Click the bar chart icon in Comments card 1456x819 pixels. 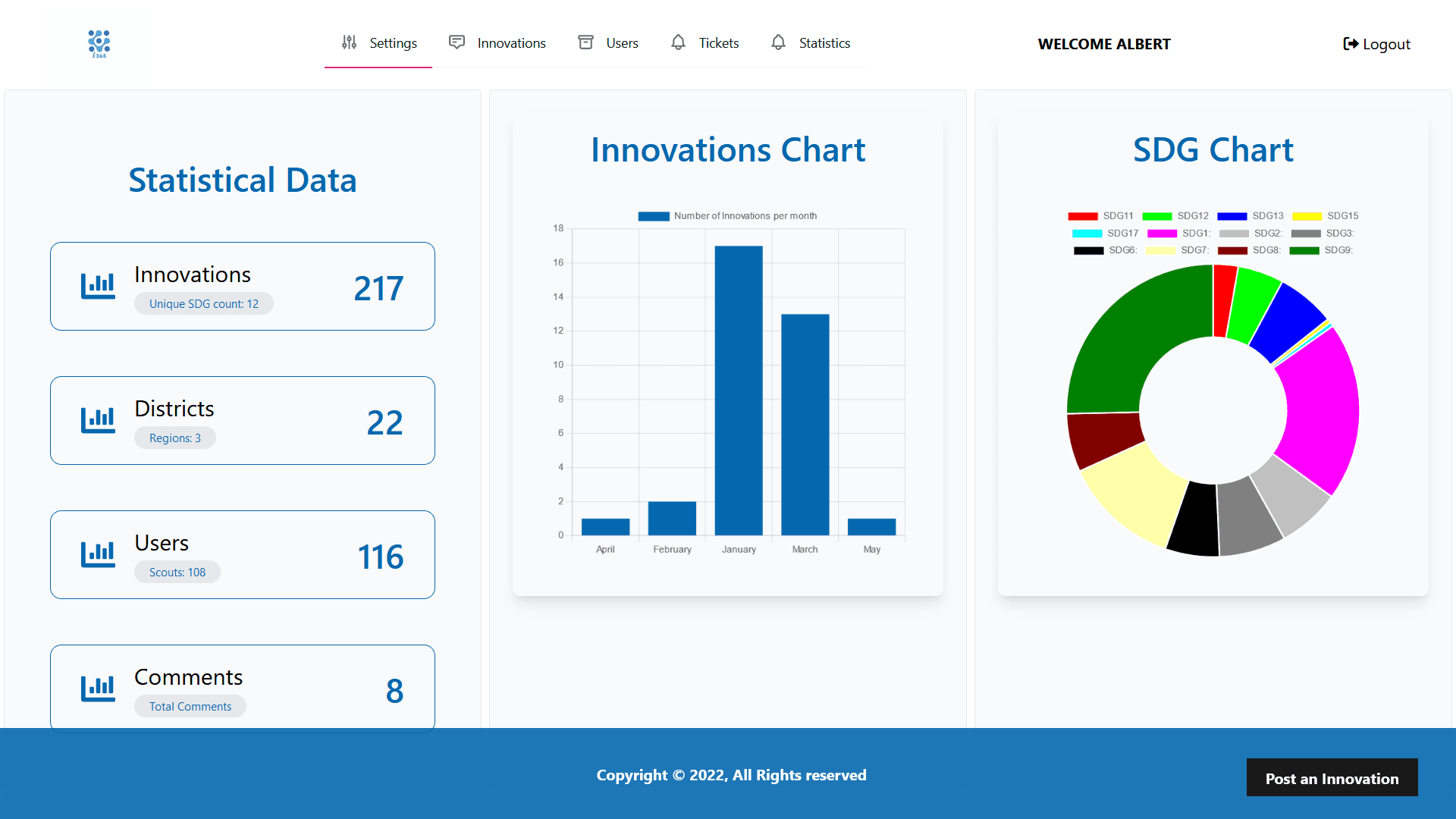click(x=98, y=689)
